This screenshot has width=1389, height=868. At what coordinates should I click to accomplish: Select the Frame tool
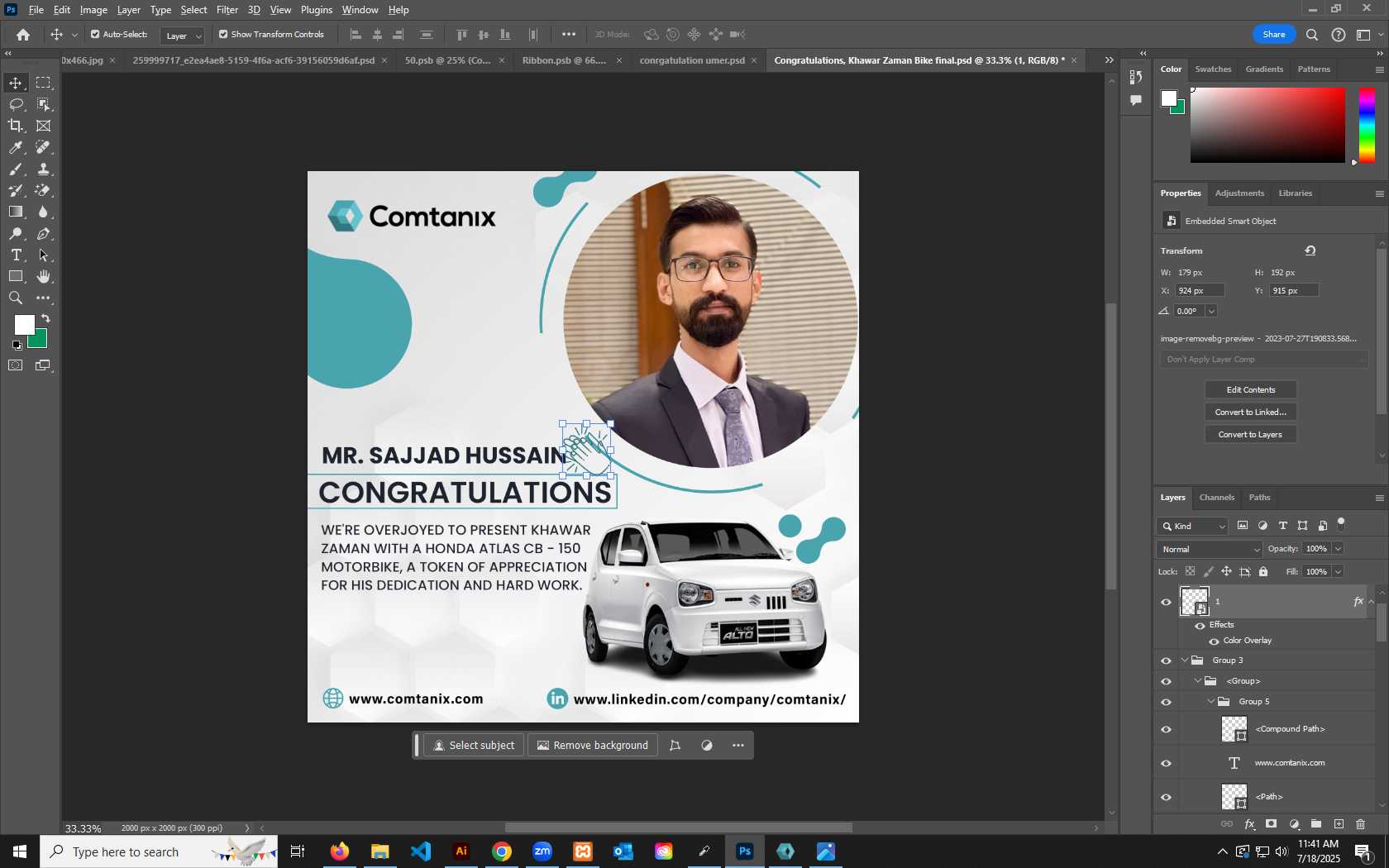coord(43,126)
